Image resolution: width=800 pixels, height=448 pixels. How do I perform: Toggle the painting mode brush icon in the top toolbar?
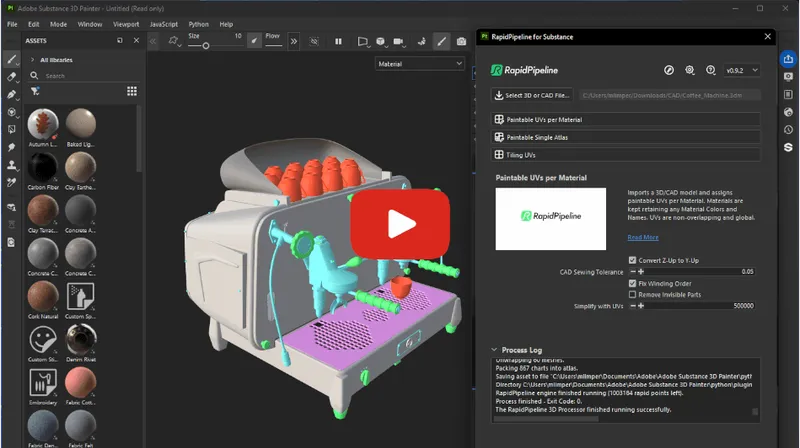coord(441,41)
